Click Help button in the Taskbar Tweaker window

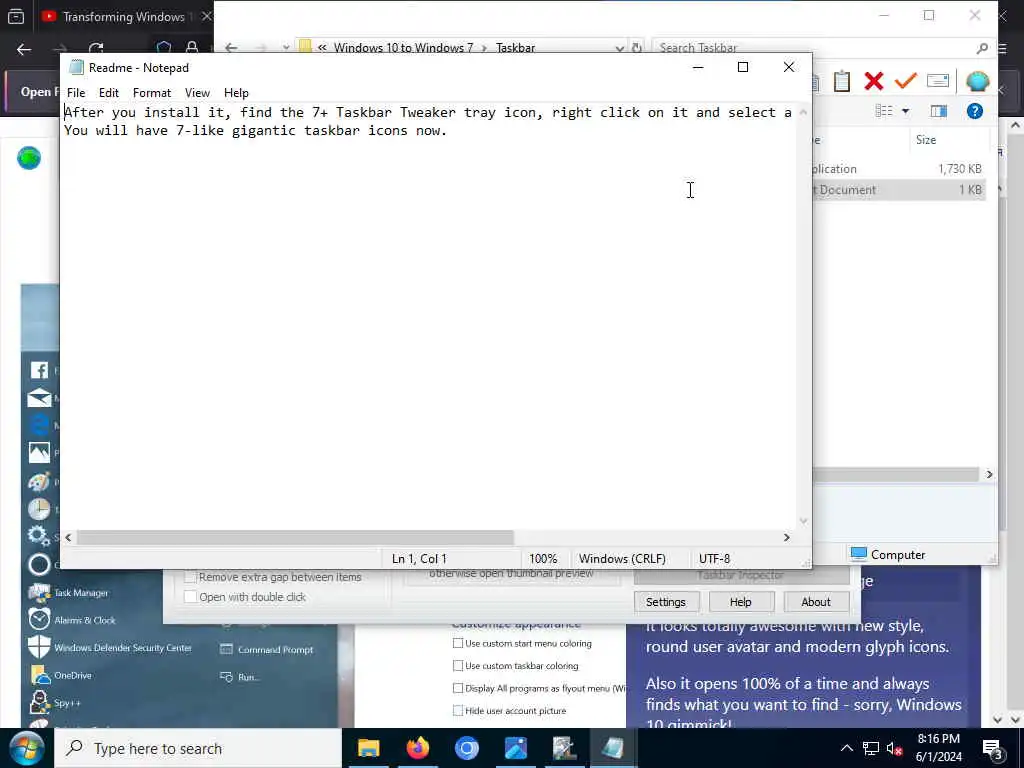point(741,601)
